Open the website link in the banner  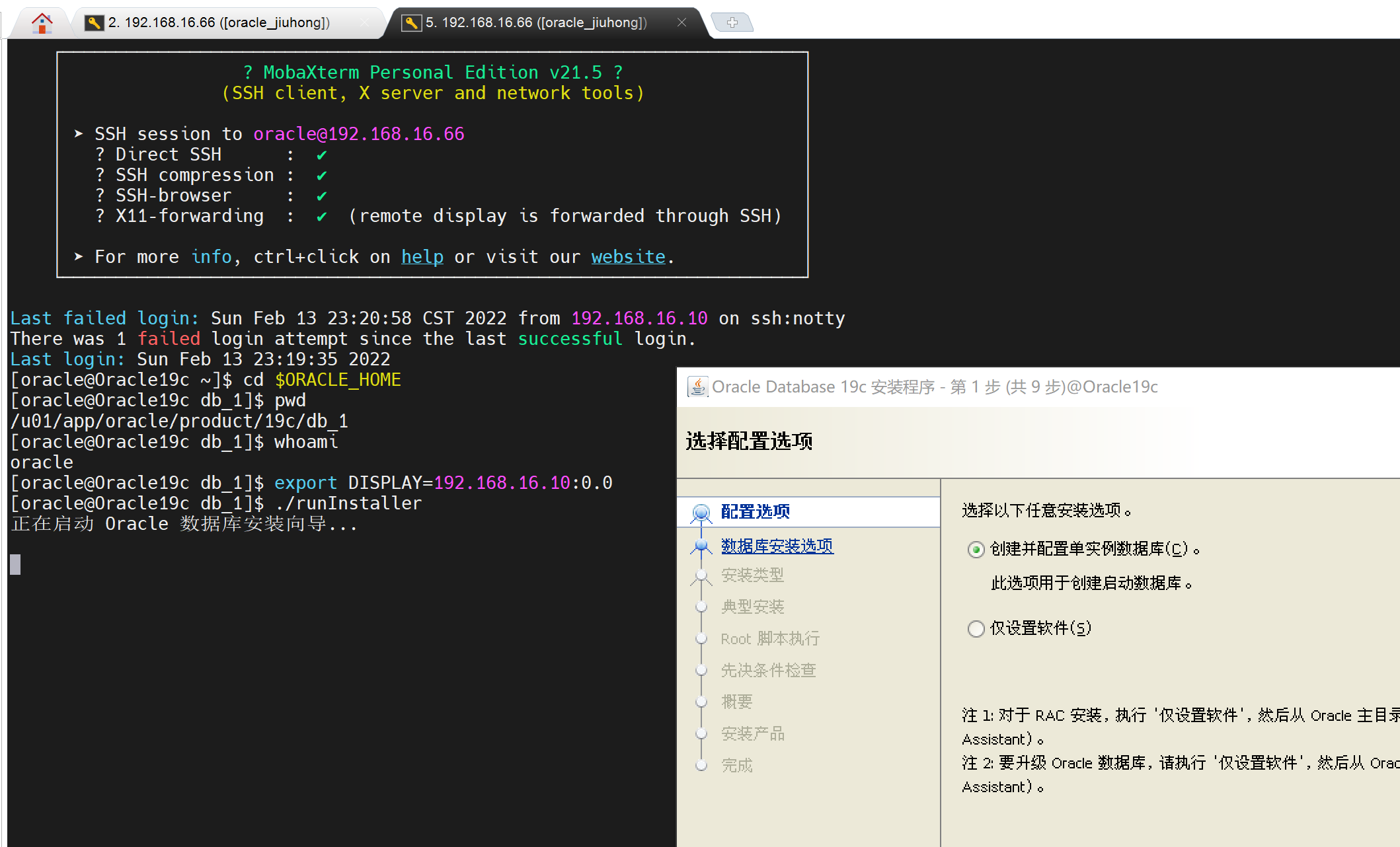pyautogui.click(x=628, y=257)
